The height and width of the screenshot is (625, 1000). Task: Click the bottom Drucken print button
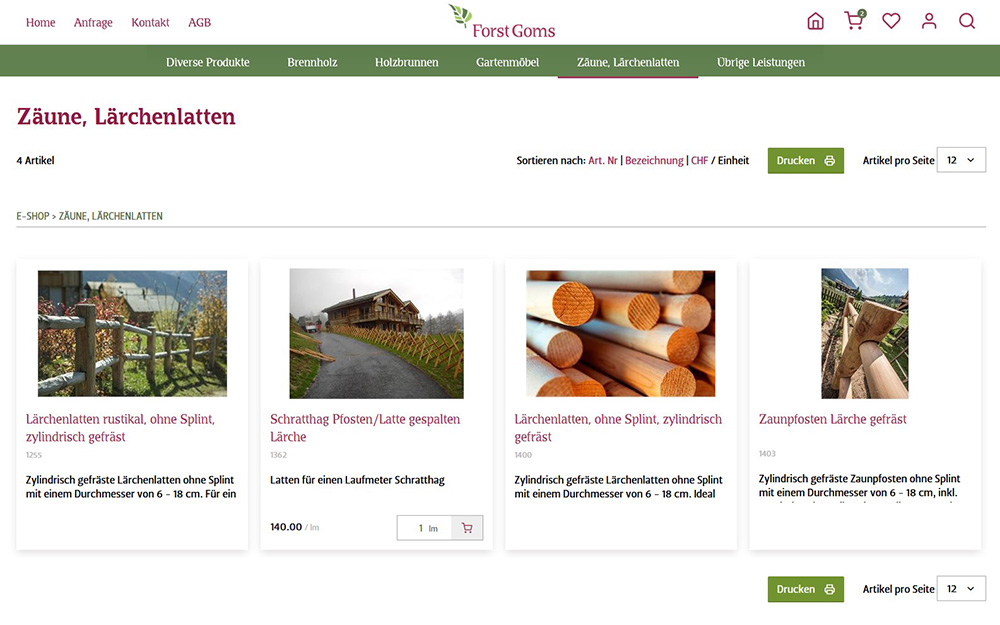point(805,589)
